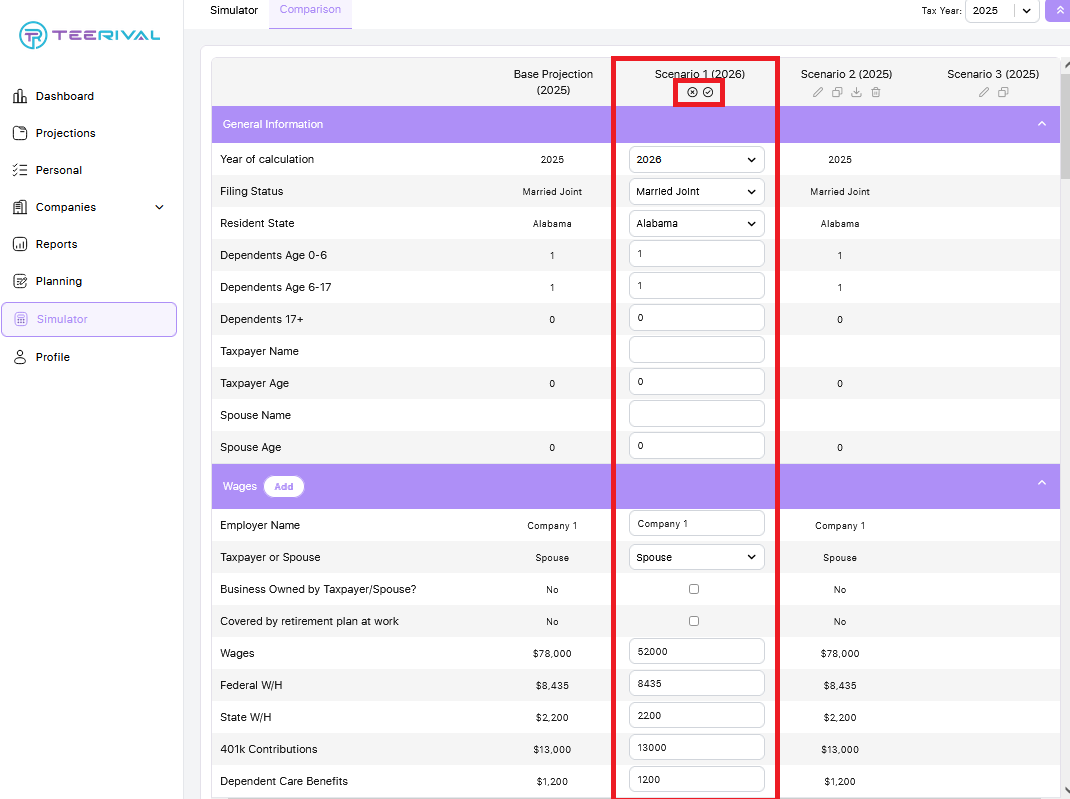The width and height of the screenshot is (1070, 799).
Task: Switch to the Simulator tab
Action: click(x=234, y=11)
